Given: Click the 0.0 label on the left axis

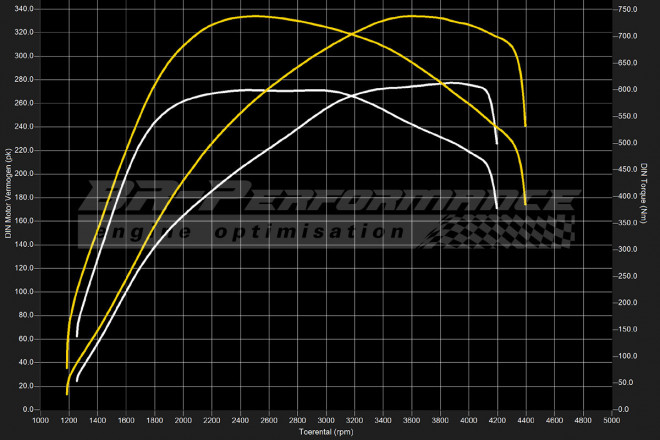Looking at the screenshot, I should click(x=27, y=409).
